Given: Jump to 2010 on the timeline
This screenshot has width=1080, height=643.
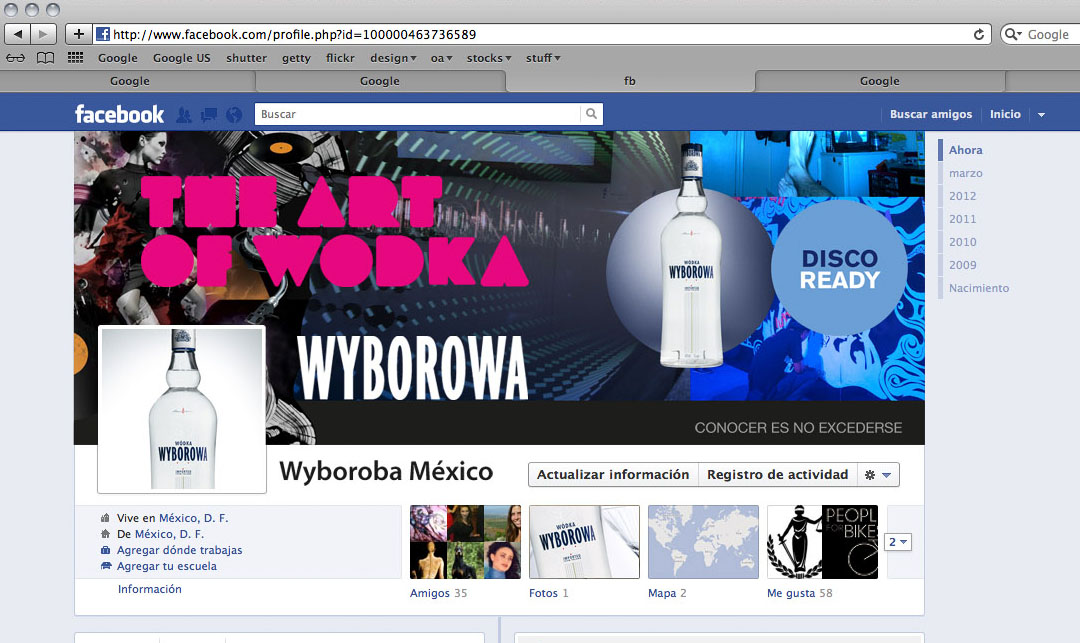Looking at the screenshot, I should tap(962, 242).
